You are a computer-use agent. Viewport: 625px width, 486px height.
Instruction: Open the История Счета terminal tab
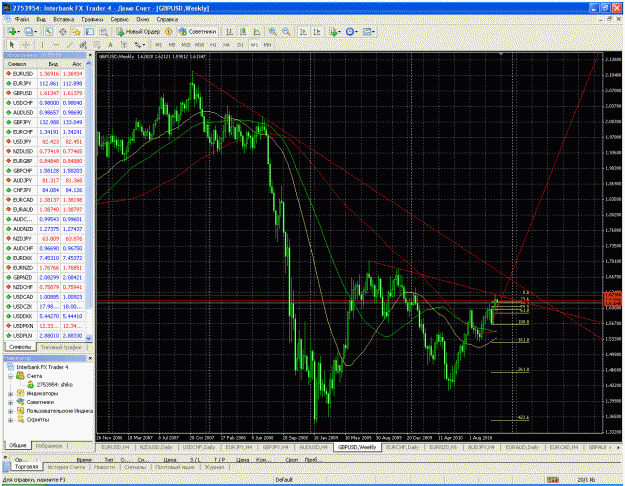tap(66, 466)
